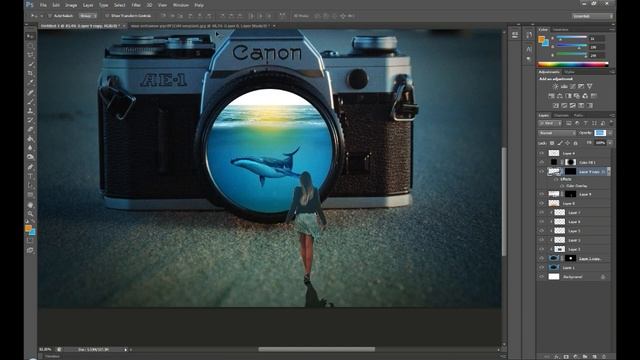Add a Curves adjustment layer
Screen dimensions: 640x360
click(x=573, y=87)
